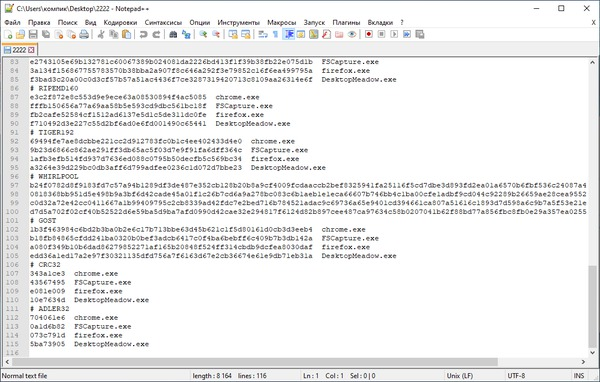This screenshot has height=382, width=600.
Task: Open the Опции menu
Action: point(200,23)
